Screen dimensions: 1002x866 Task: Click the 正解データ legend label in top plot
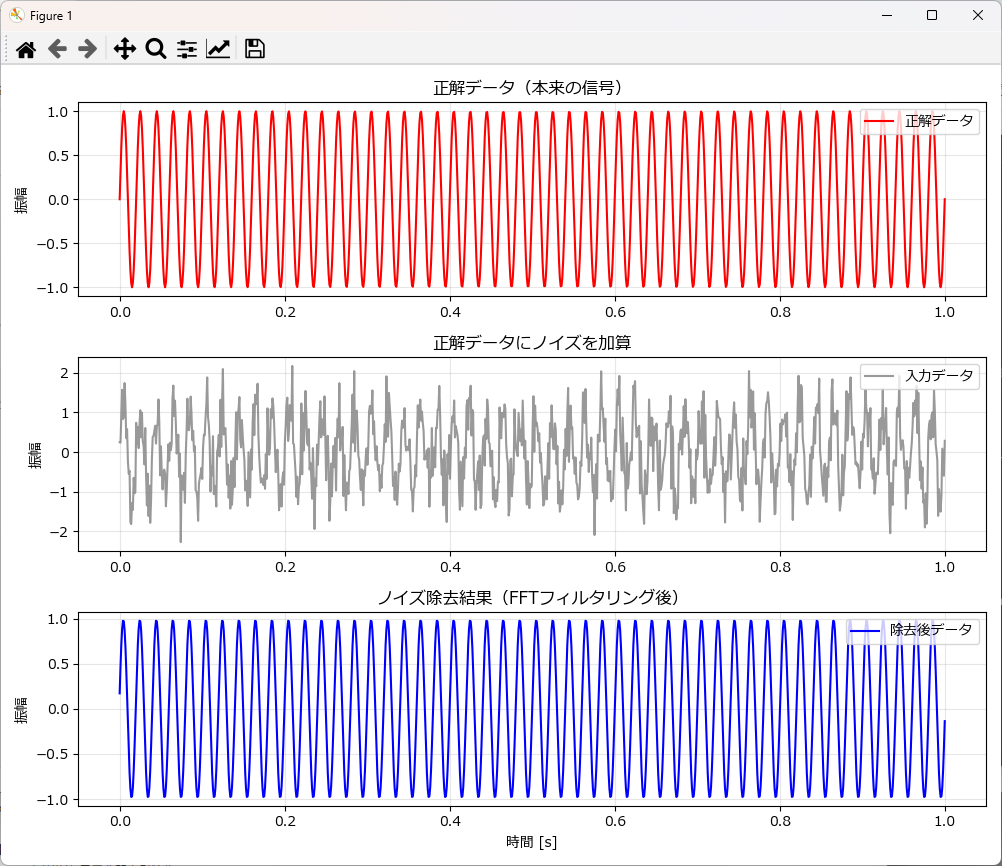point(938,121)
